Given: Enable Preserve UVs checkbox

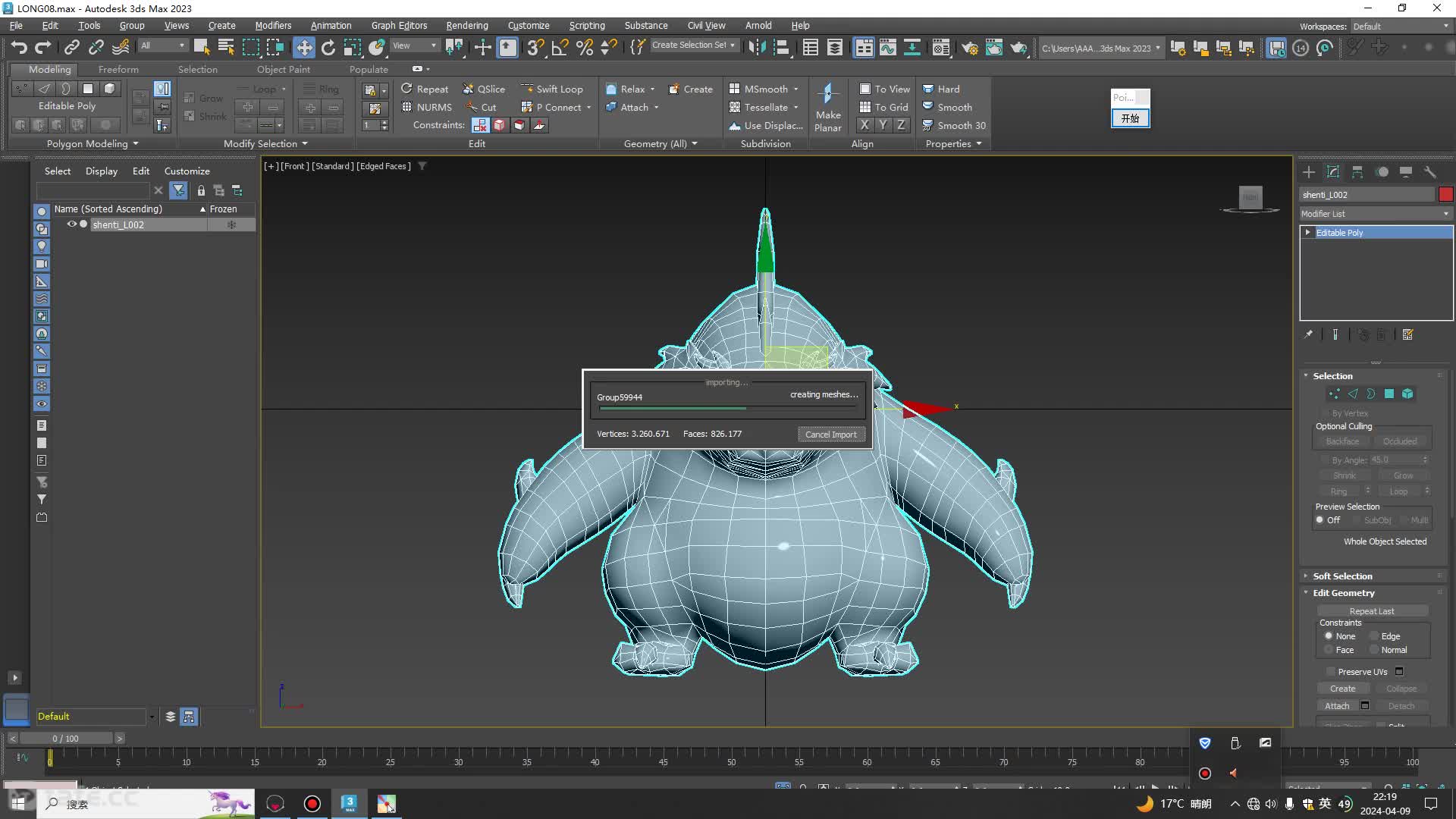Looking at the screenshot, I should (x=1331, y=672).
